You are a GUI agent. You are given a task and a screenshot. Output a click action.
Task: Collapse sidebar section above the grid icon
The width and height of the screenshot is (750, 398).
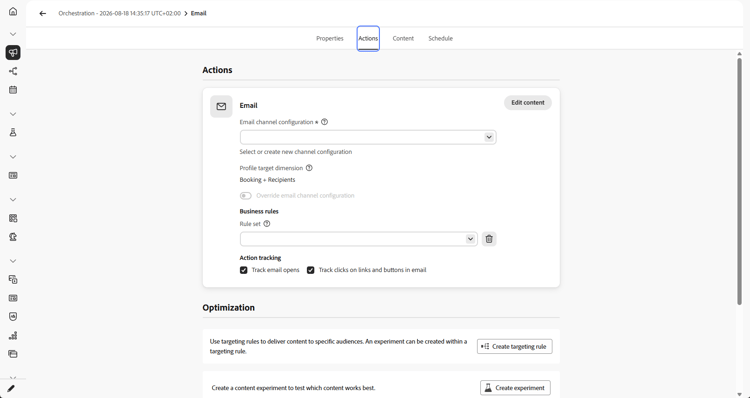[x=13, y=199]
